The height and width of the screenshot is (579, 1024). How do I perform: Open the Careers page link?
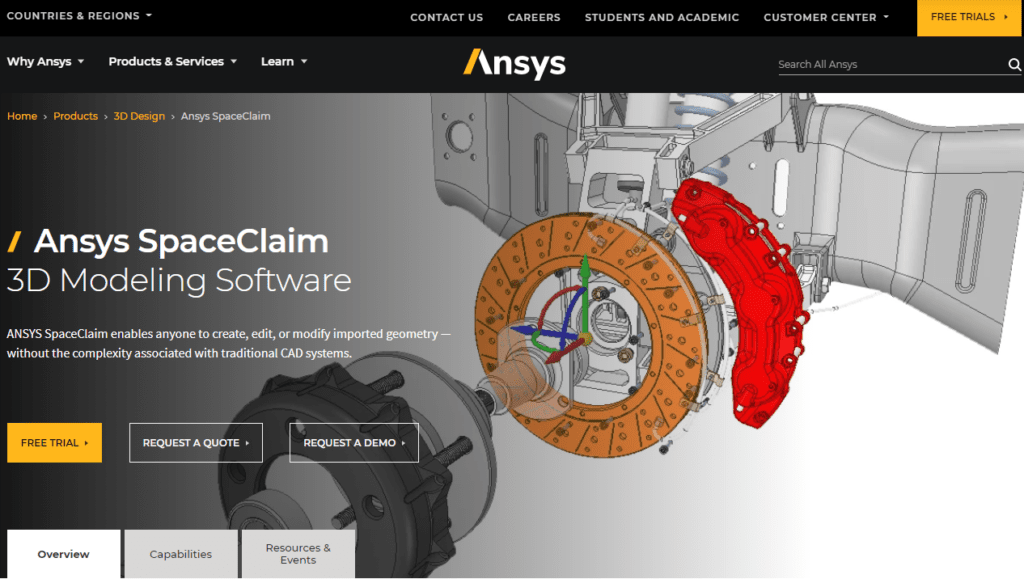click(x=534, y=17)
